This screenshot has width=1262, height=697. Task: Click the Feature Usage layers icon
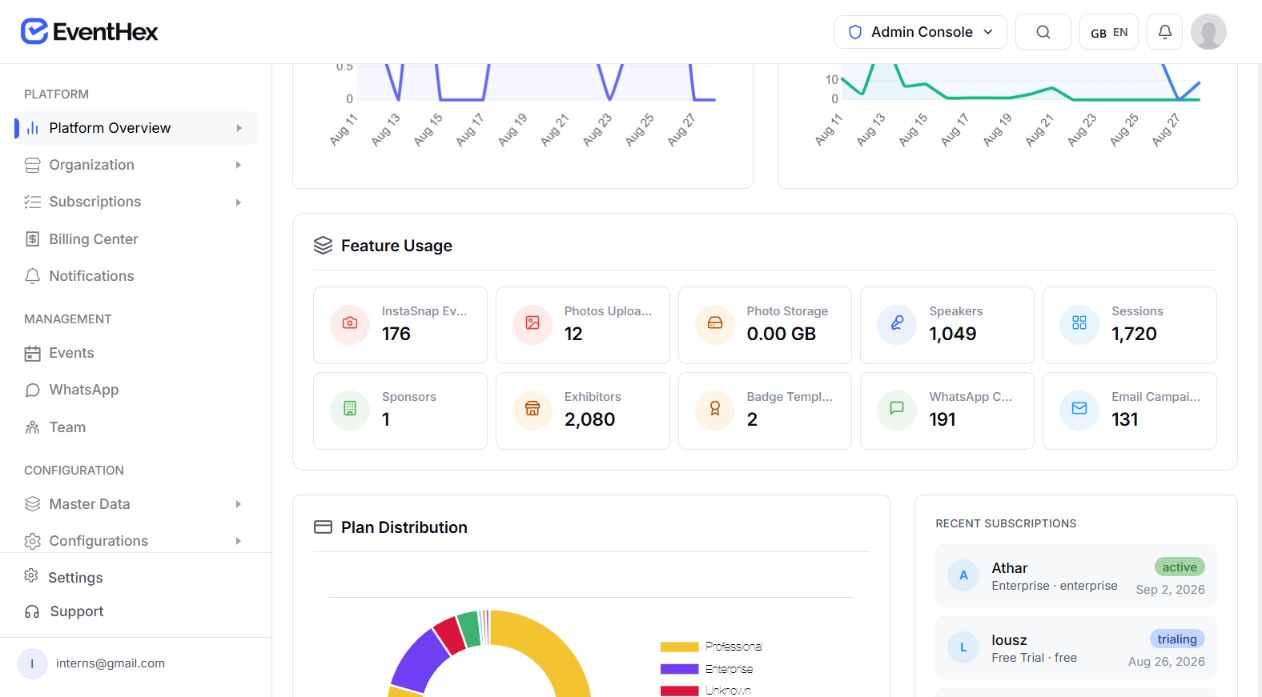tap(323, 246)
